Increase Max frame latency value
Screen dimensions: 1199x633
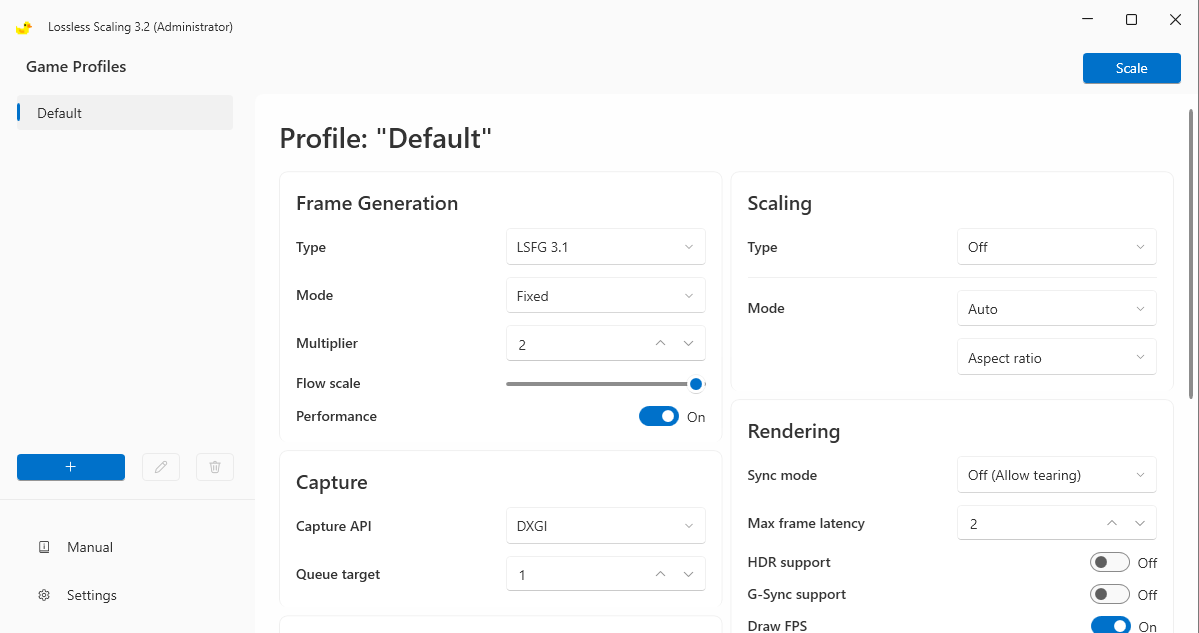pyautogui.click(x=1112, y=524)
